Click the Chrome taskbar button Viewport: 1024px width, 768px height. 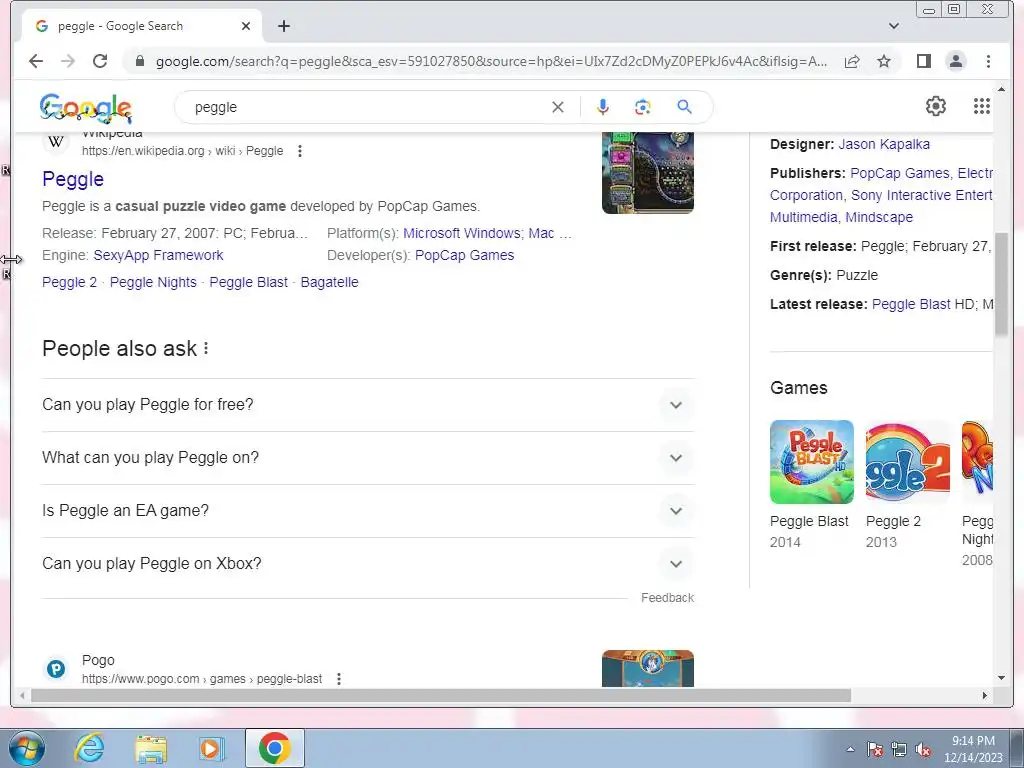274,748
